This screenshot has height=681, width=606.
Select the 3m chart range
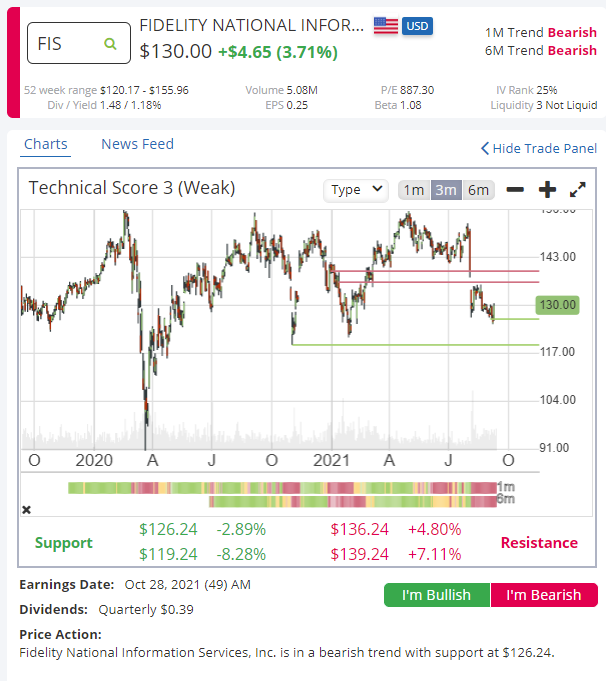pos(446,190)
